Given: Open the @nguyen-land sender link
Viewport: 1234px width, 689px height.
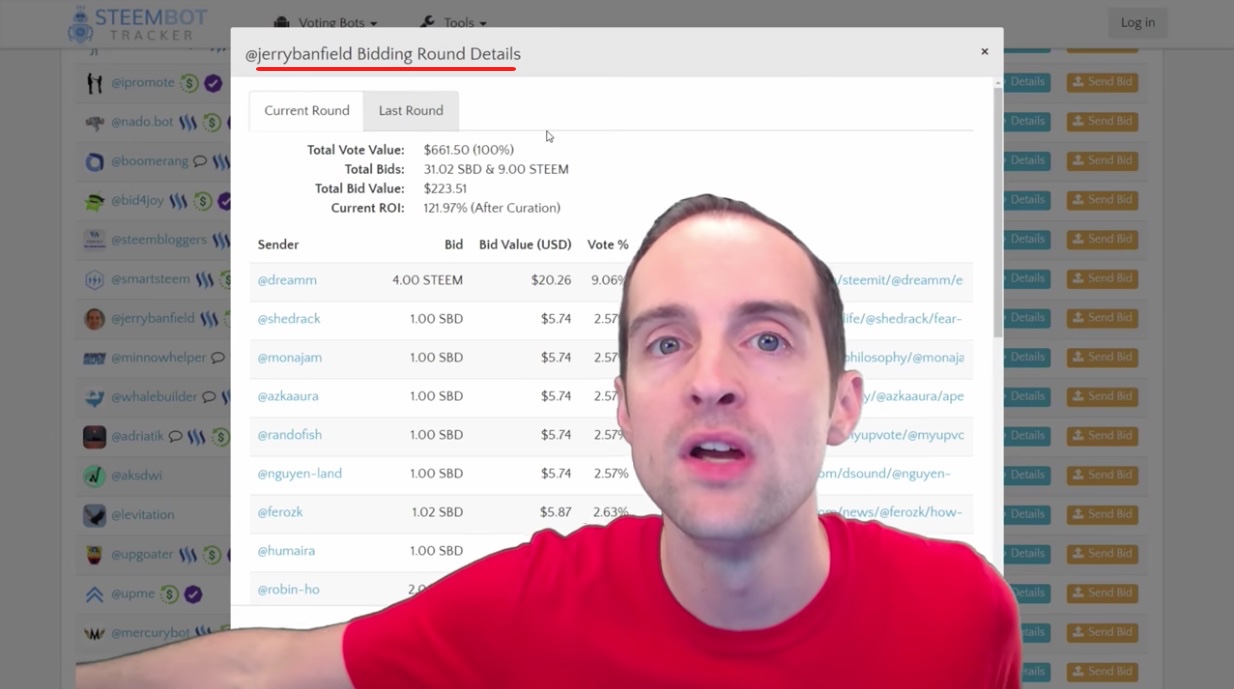Looking at the screenshot, I should click(x=300, y=474).
